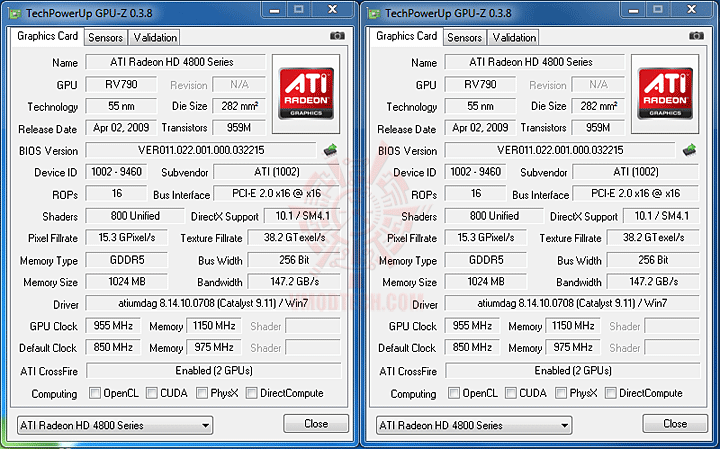
Task: Switch to Validation tab in right window
Action: tap(514, 38)
